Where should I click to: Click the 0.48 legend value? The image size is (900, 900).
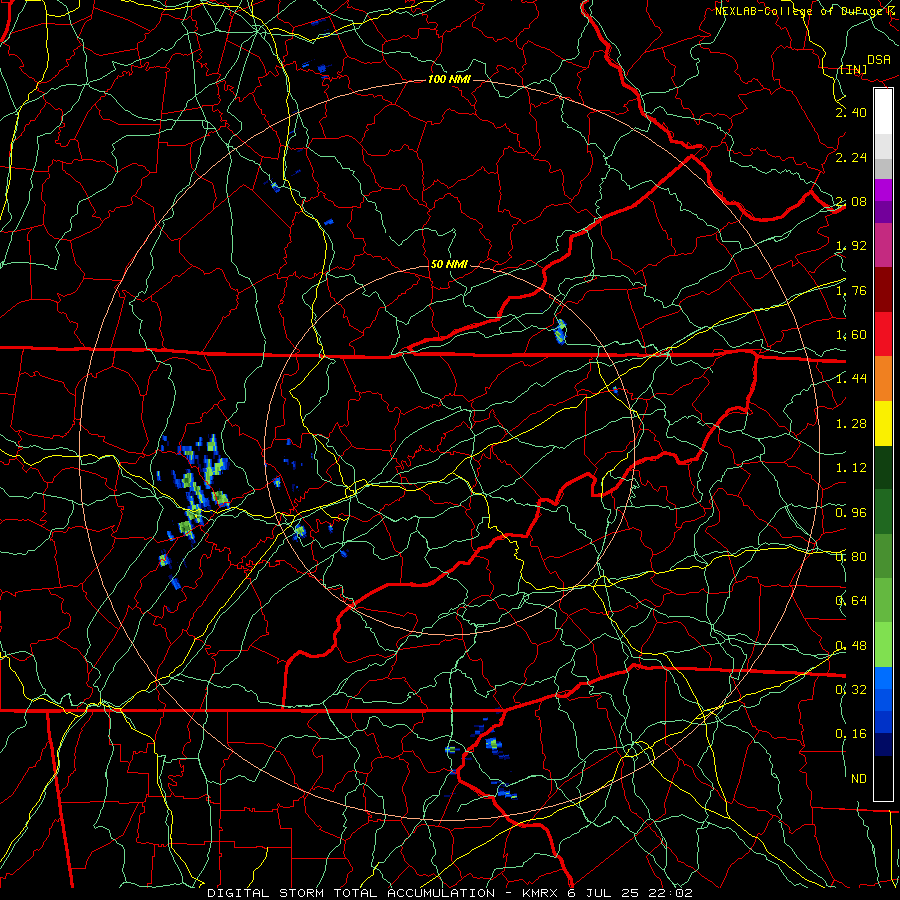(x=851, y=646)
